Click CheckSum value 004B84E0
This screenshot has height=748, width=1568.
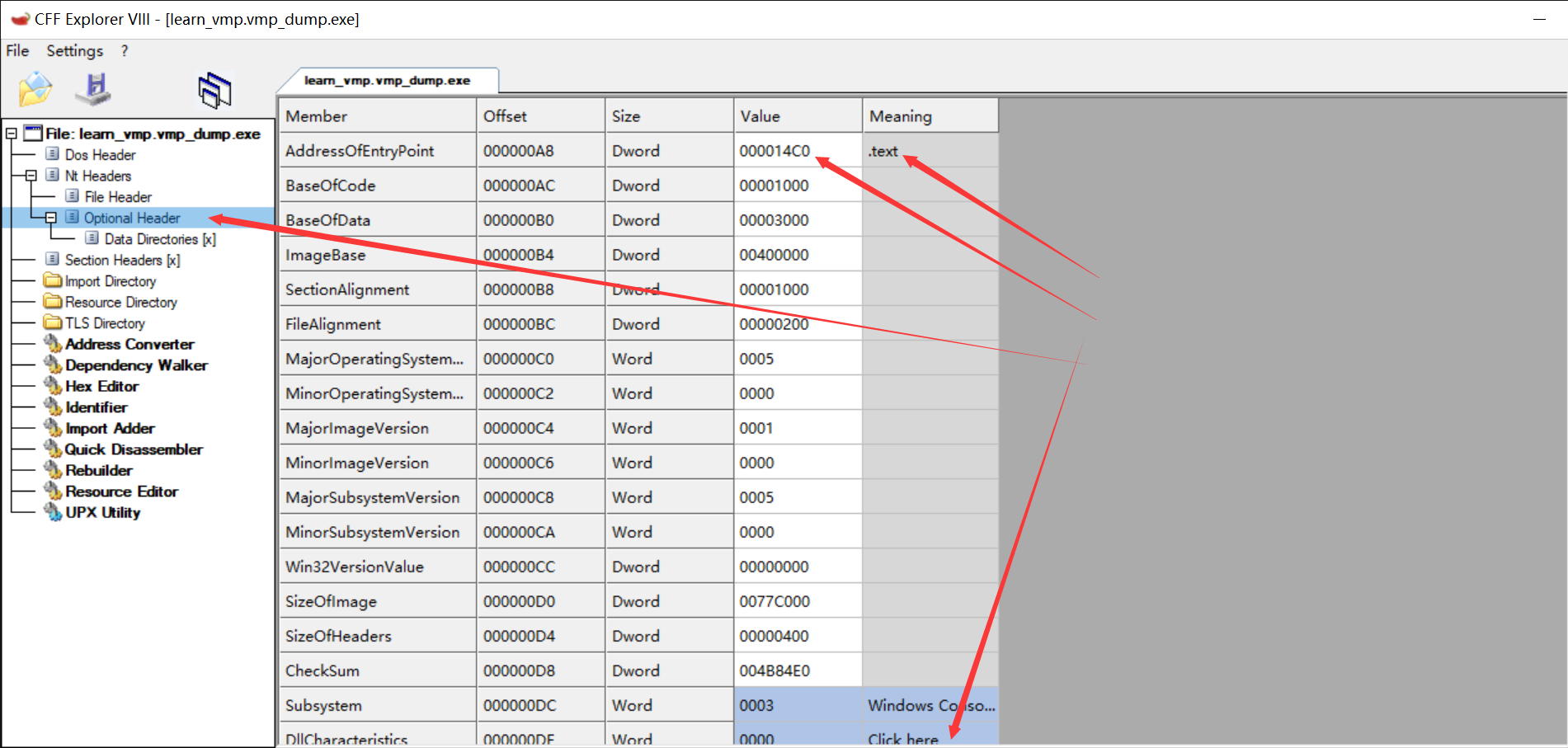(x=798, y=670)
